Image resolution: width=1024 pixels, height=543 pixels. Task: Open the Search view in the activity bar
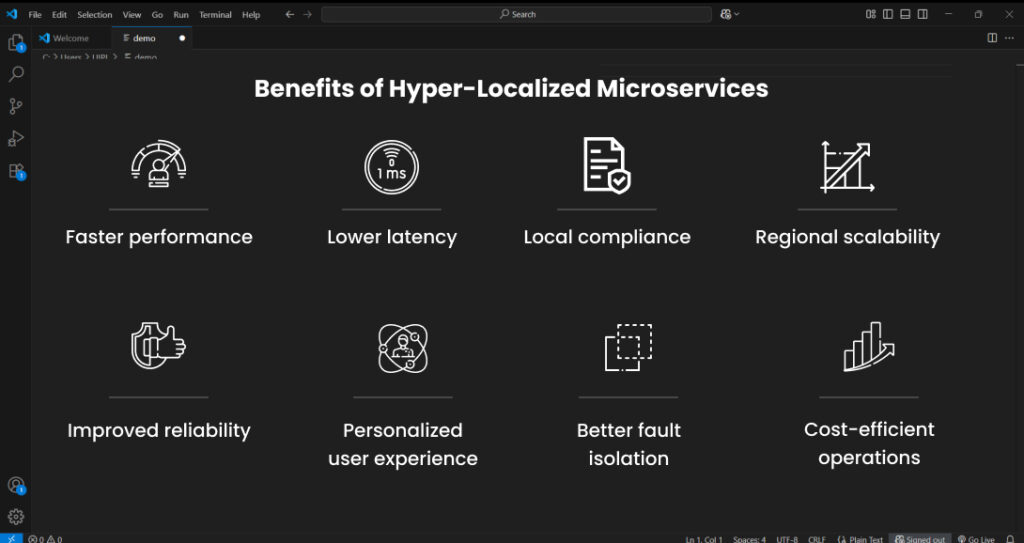click(16, 74)
